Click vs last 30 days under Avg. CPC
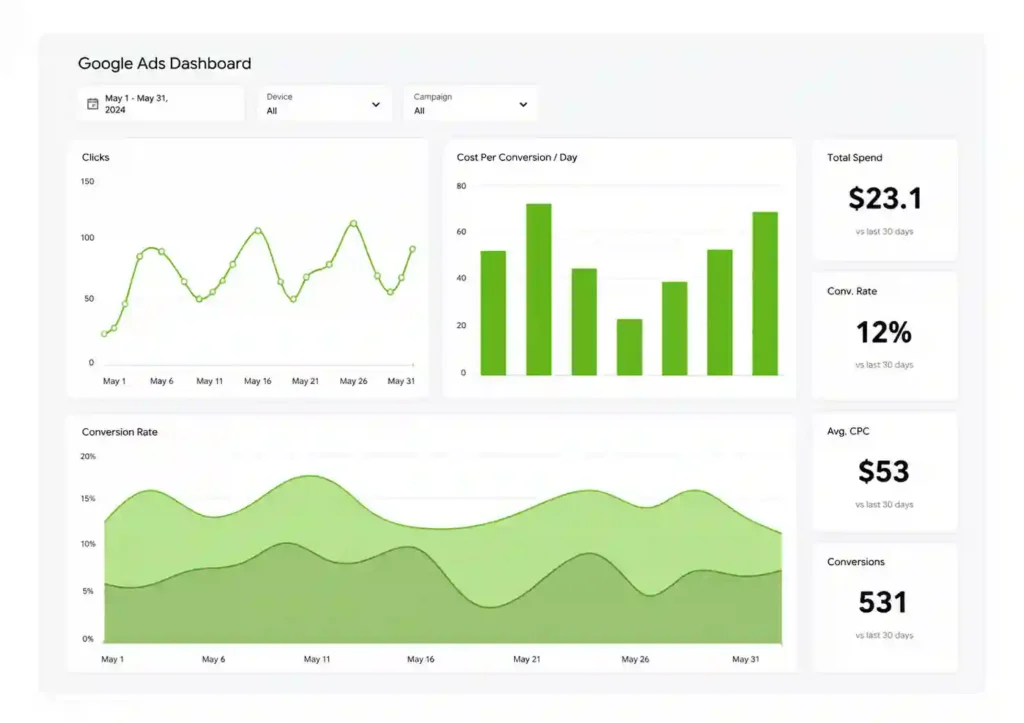Viewport: 1024px width, 723px height. click(x=884, y=504)
